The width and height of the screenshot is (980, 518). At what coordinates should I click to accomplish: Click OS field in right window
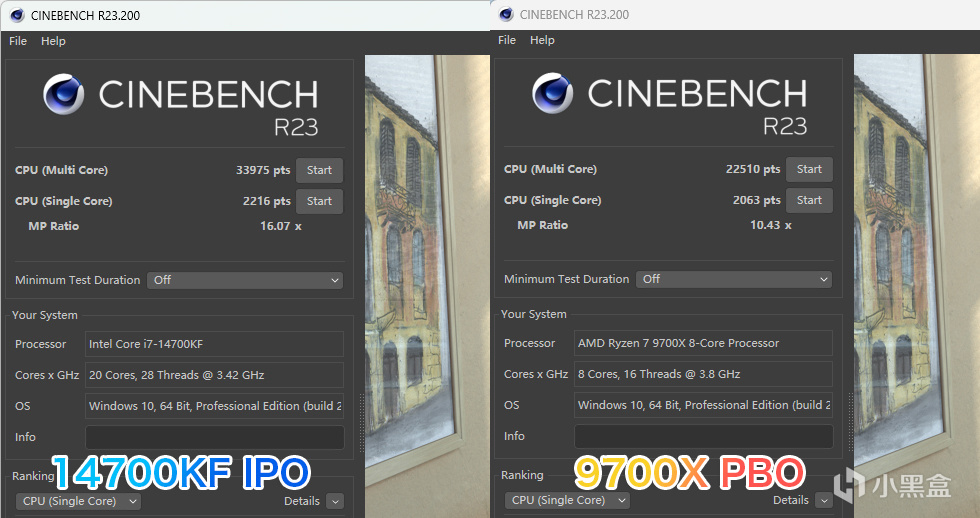click(703, 405)
